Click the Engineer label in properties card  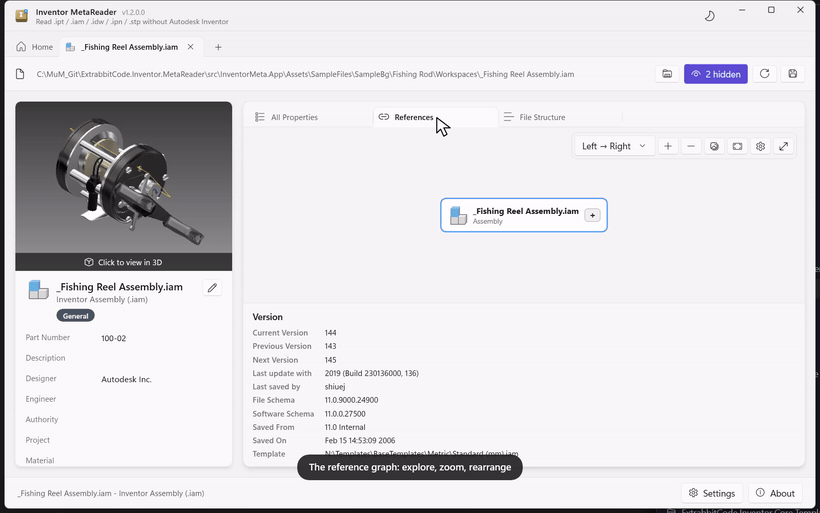pyautogui.click(x=41, y=399)
